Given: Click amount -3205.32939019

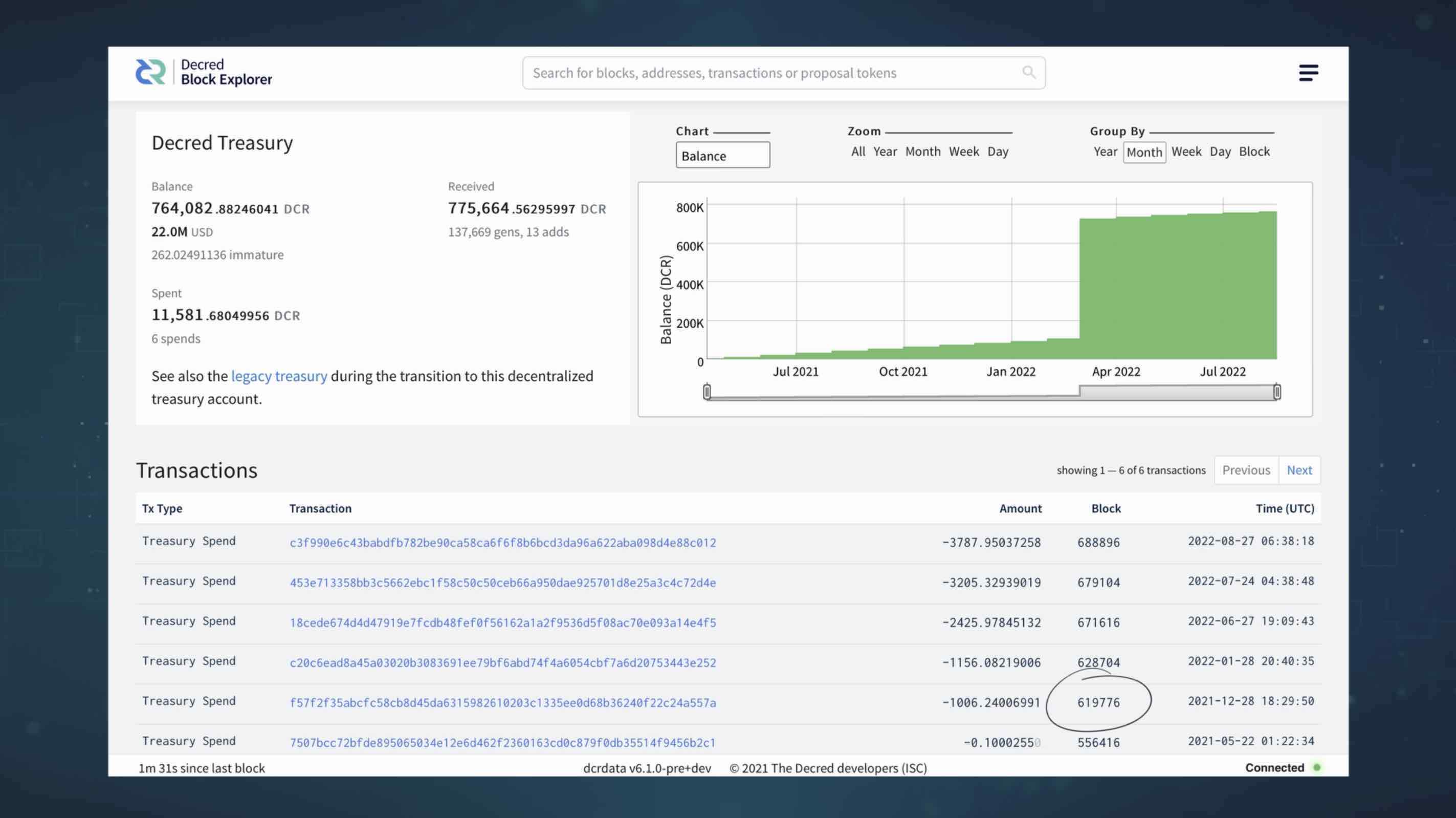Looking at the screenshot, I should click(991, 583).
